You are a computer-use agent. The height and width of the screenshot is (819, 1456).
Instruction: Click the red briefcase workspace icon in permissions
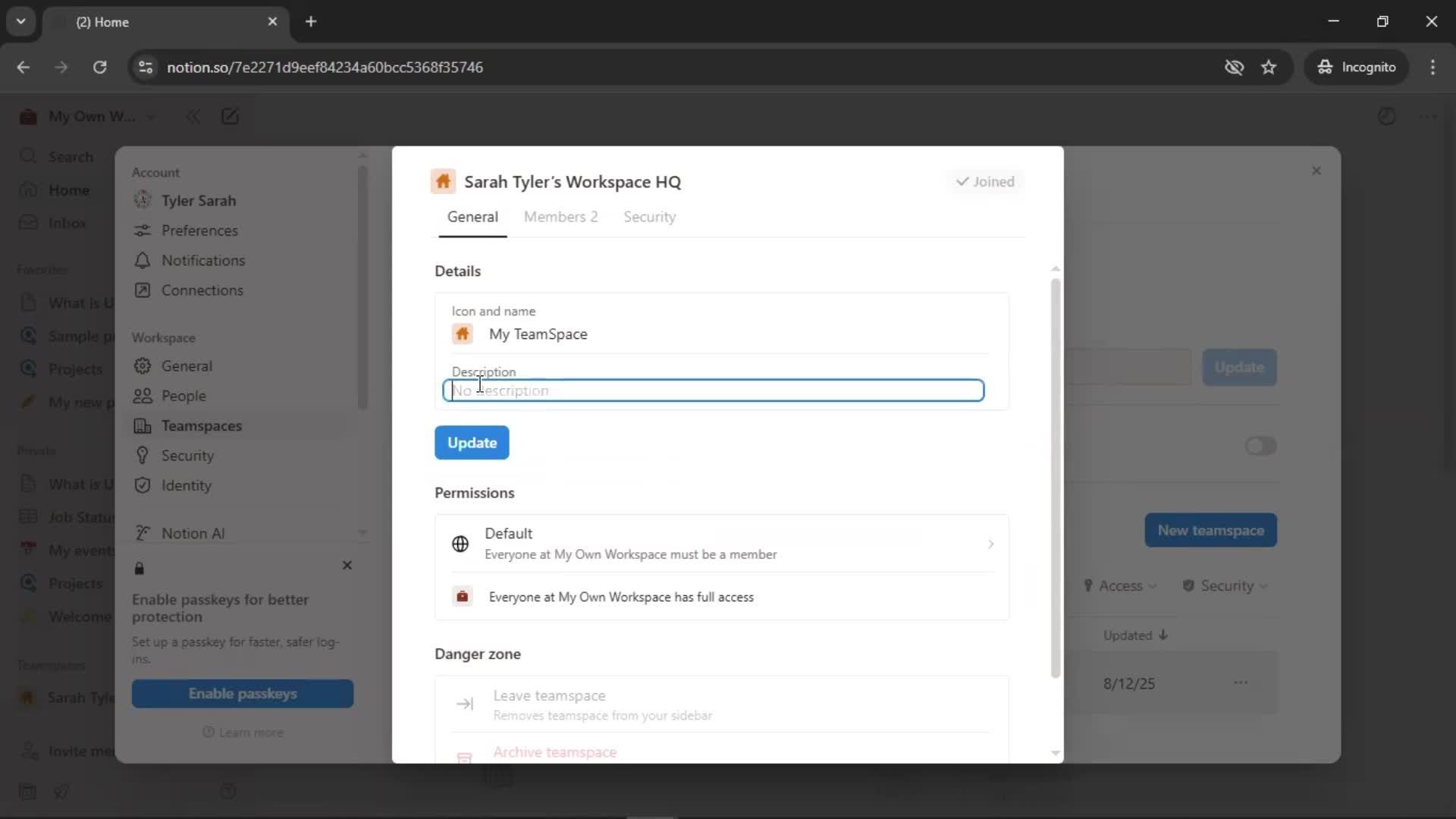tap(463, 597)
